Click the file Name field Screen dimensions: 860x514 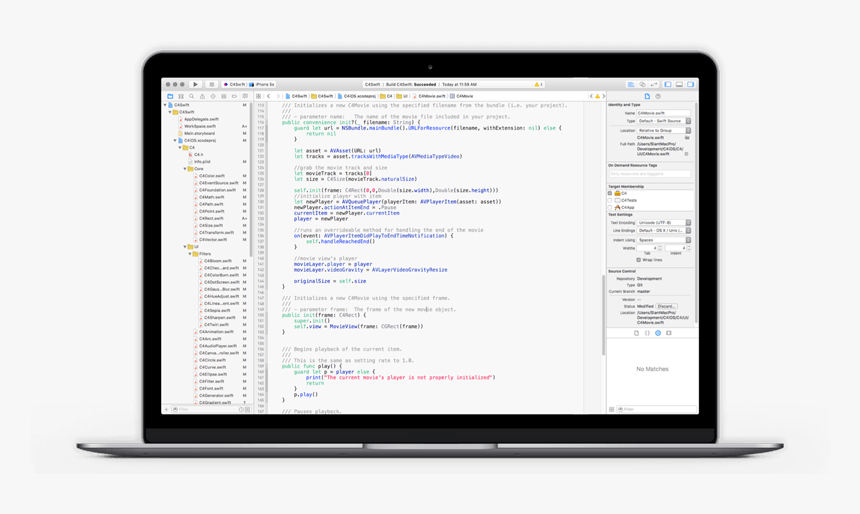tap(664, 113)
